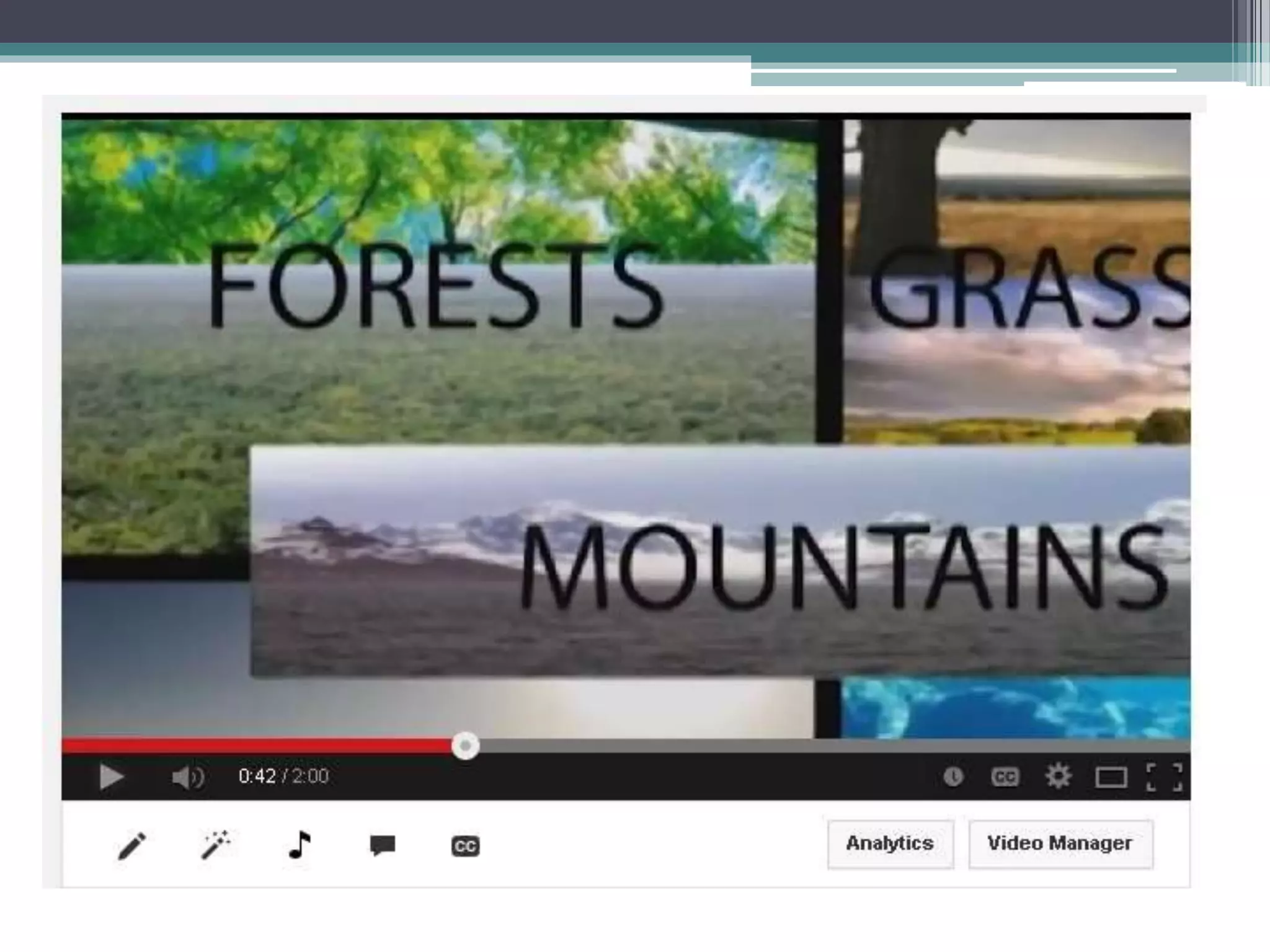The image size is (1270, 952).
Task: Open the Video Manager
Action: [1060, 844]
